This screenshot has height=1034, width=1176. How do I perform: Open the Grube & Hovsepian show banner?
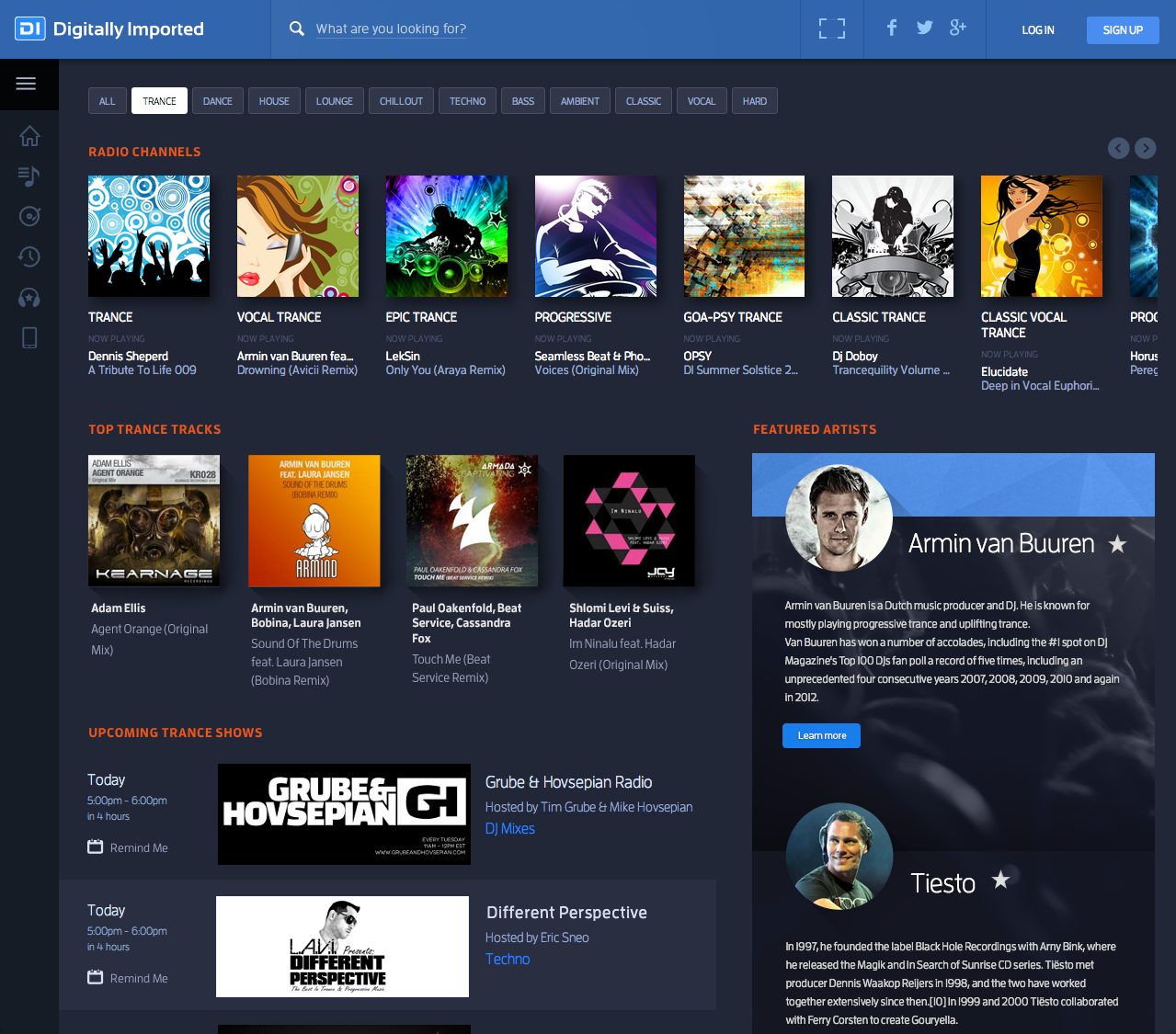(344, 814)
